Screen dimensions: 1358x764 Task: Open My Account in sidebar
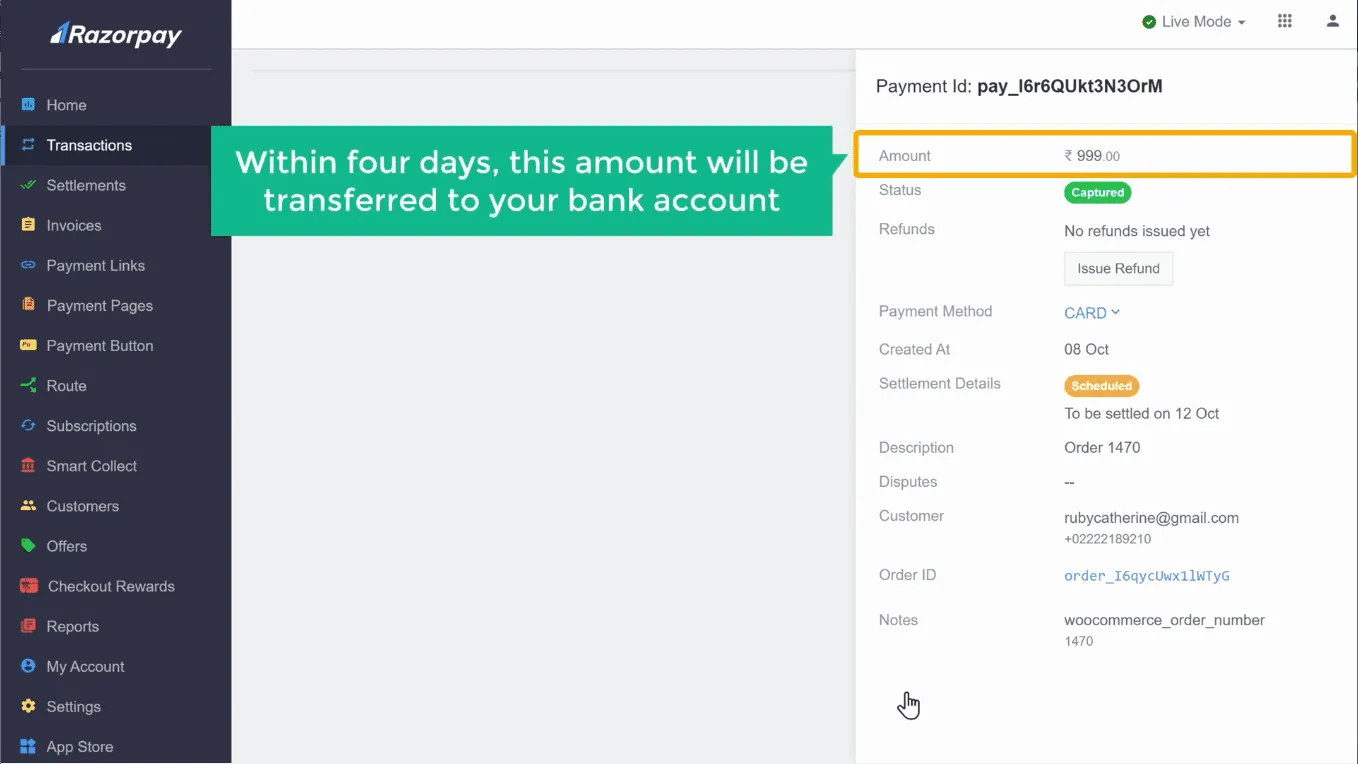pos(85,666)
